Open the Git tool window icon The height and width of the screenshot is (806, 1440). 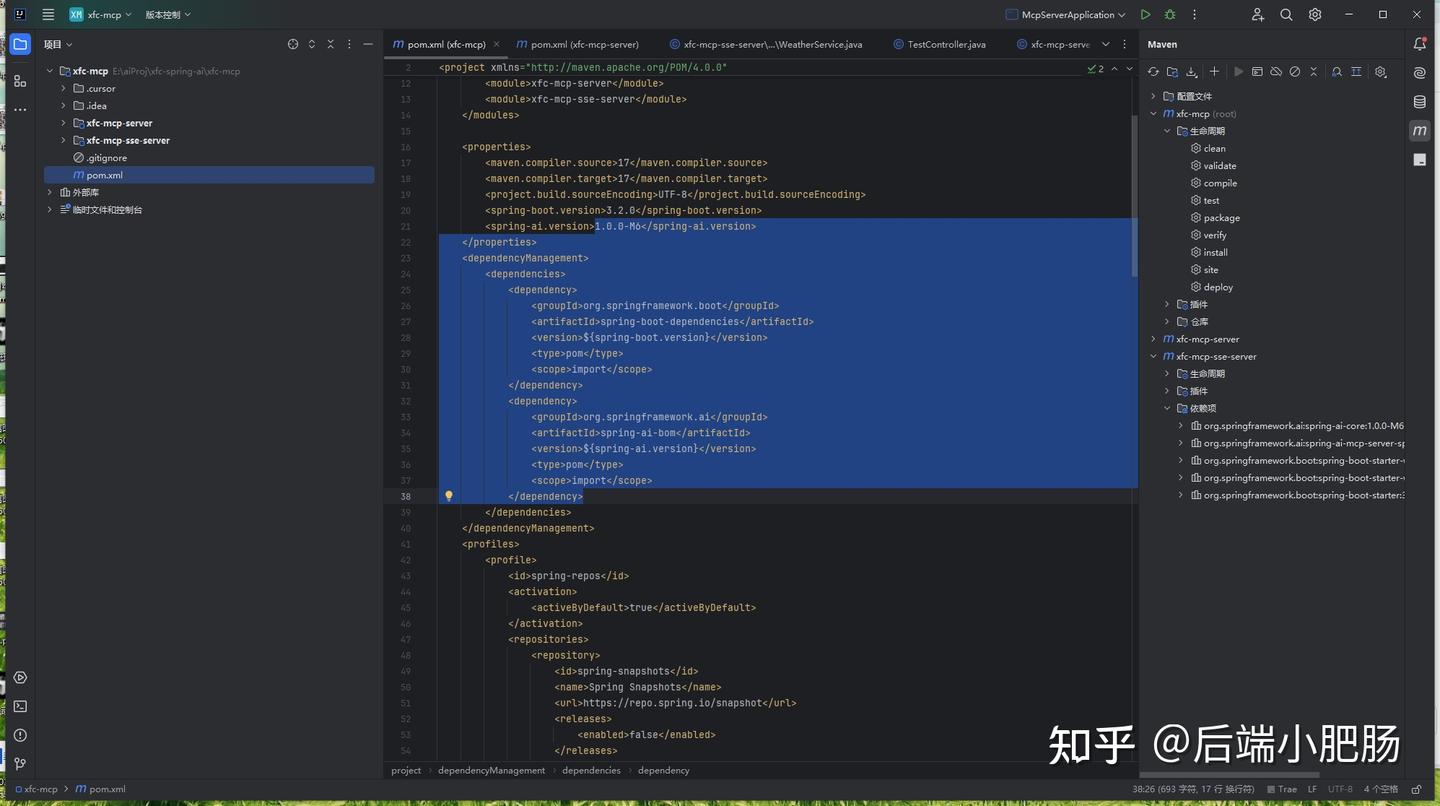point(20,763)
